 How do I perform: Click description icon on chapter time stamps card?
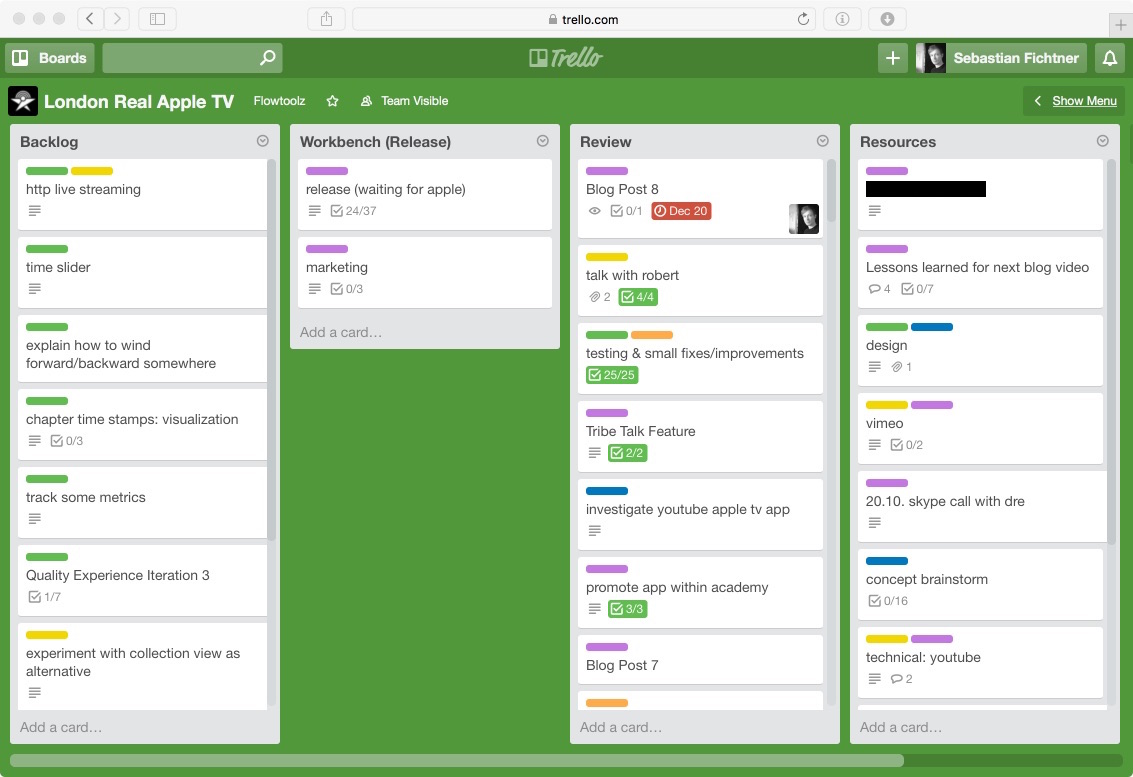(35, 441)
